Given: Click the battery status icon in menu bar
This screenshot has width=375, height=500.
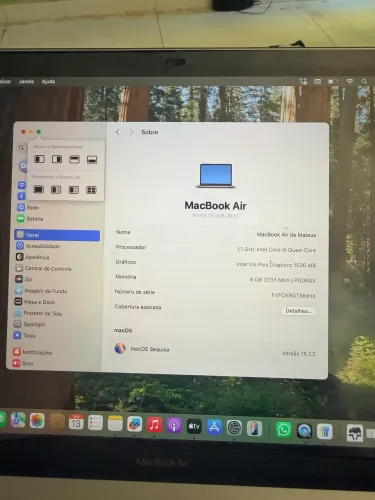Looking at the screenshot, I should 333,81.
